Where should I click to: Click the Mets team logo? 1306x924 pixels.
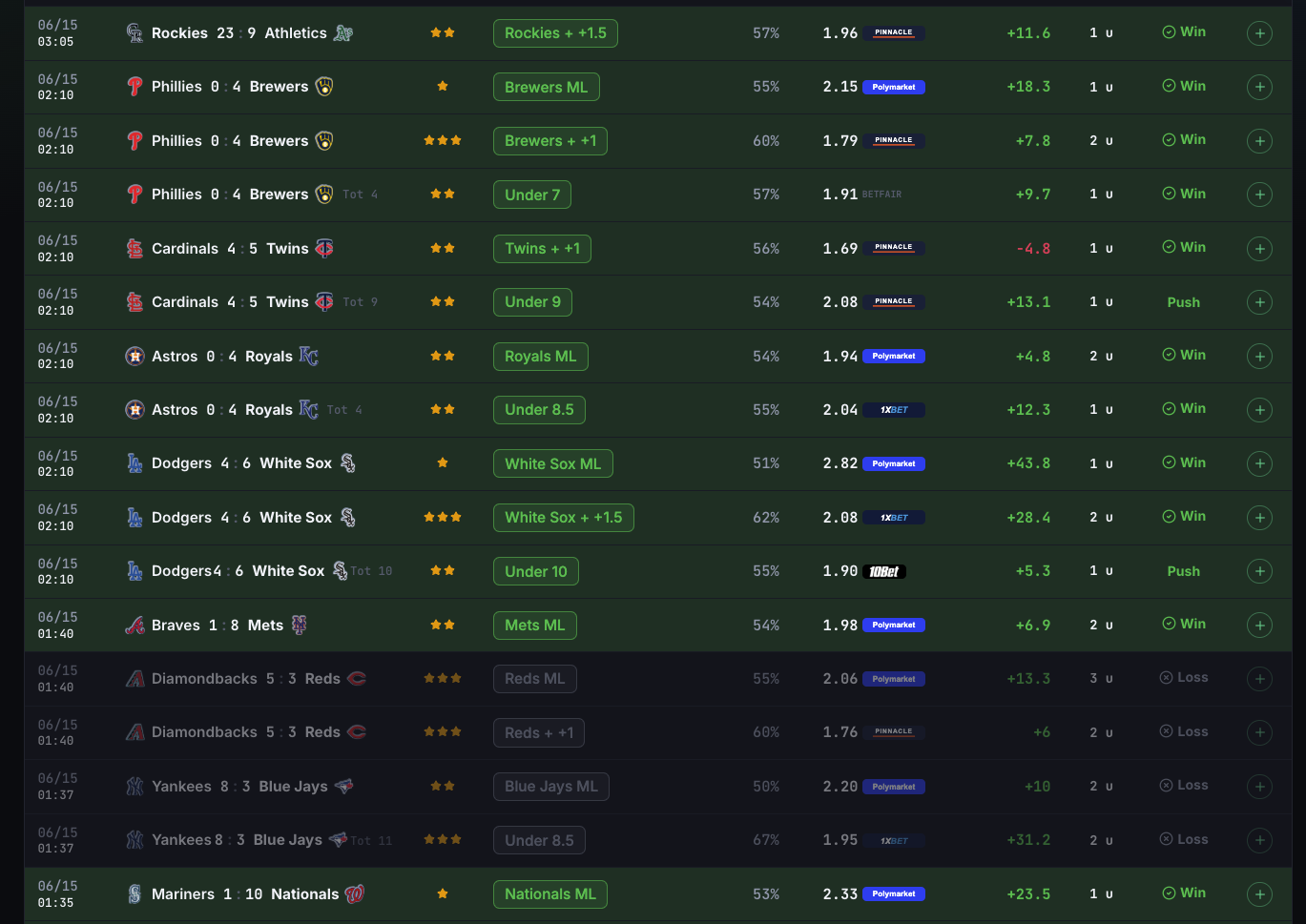tap(299, 626)
